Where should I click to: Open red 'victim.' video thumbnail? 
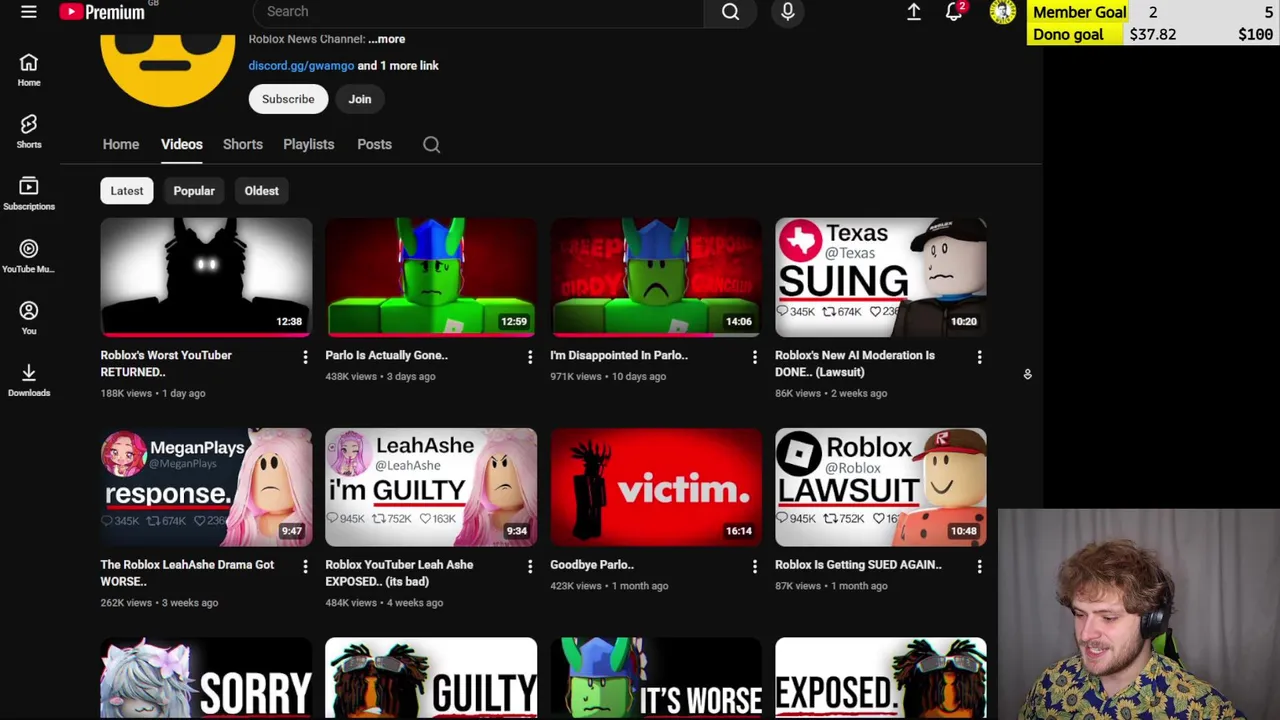[656, 487]
